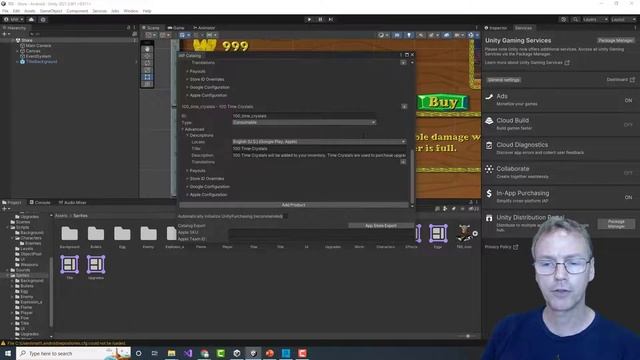
Task: Click the Play button in top toolbar
Action: pyautogui.click(x=309, y=19)
